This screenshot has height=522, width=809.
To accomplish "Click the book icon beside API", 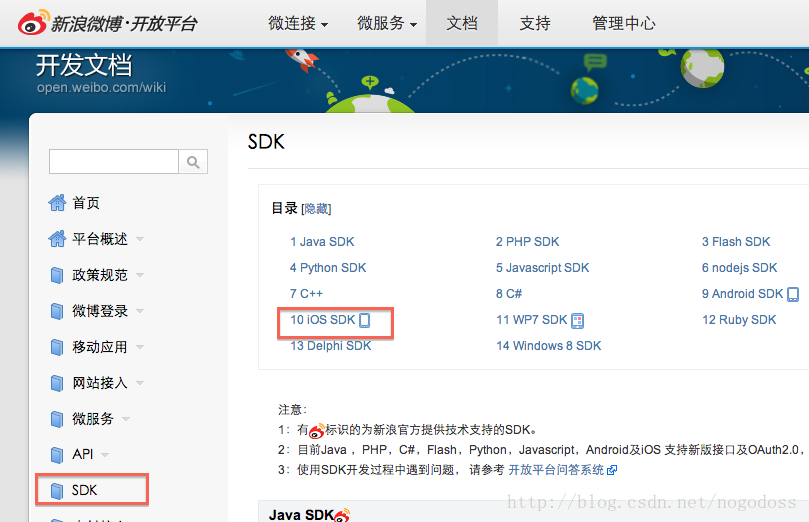I will pyautogui.click(x=57, y=454).
